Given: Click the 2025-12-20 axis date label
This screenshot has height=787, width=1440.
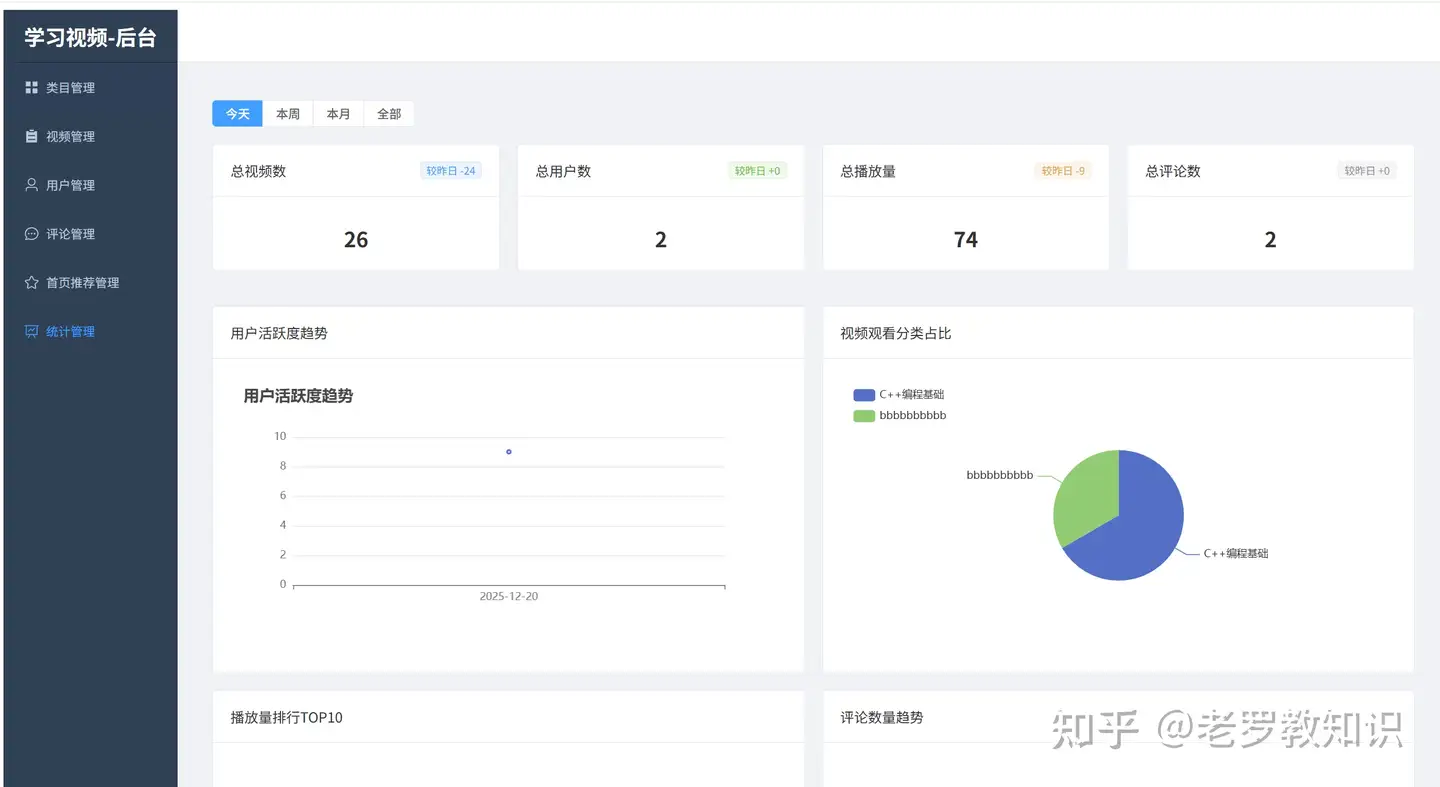Looking at the screenshot, I should click(x=509, y=596).
